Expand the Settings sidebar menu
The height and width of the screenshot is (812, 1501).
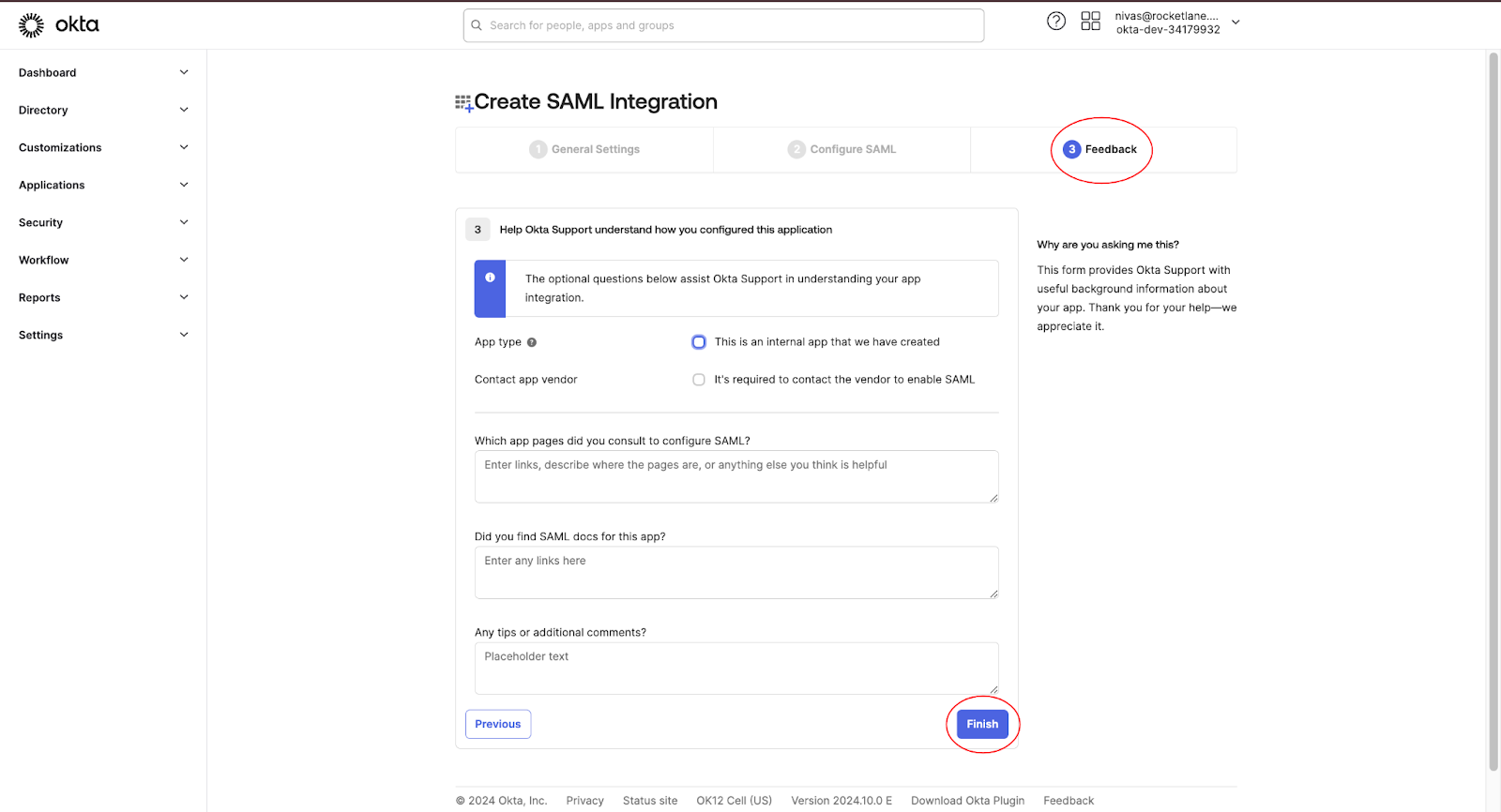pos(103,335)
